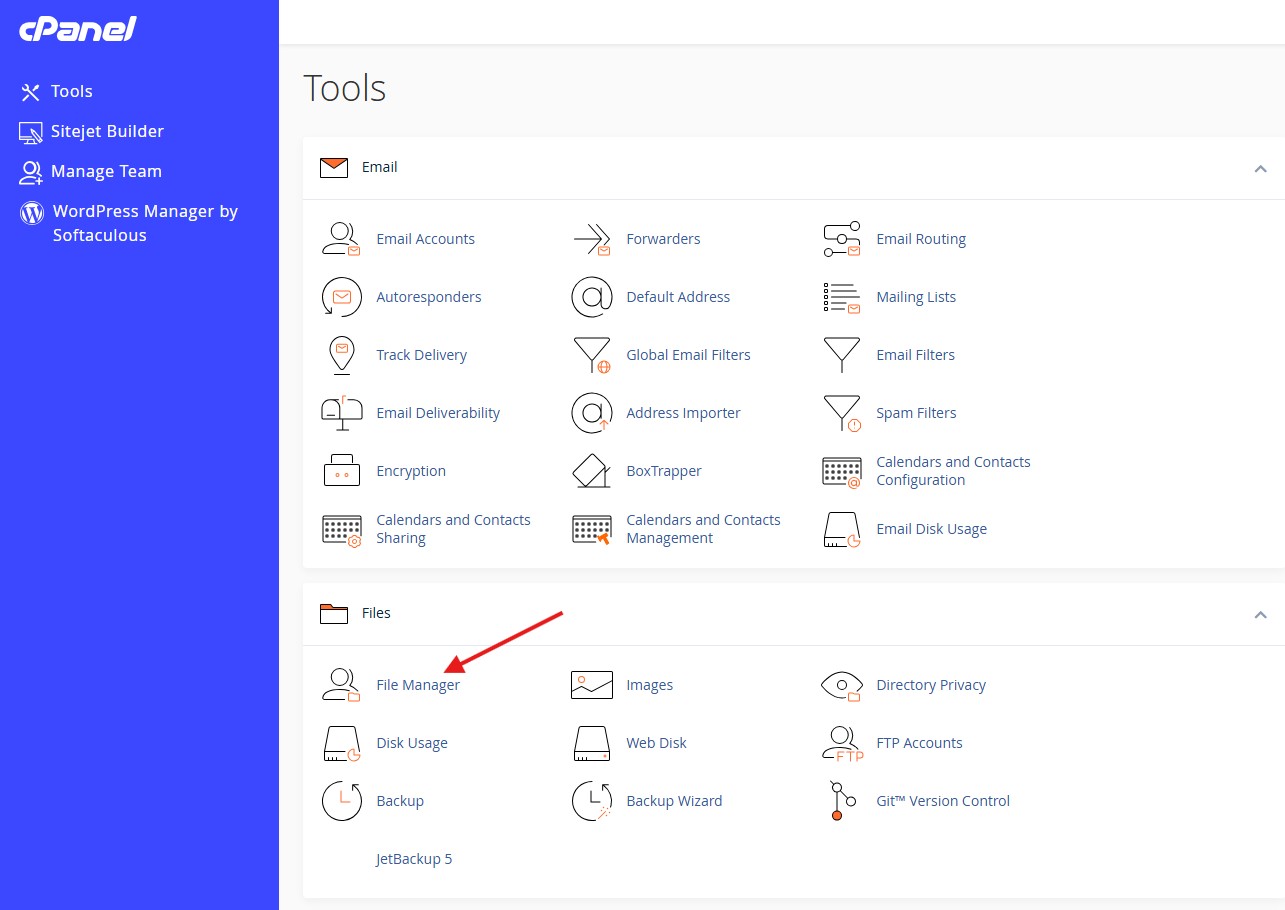This screenshot has height=910, width=1285.
Task: Collapse the Files section chevron
Action: 1260,615
